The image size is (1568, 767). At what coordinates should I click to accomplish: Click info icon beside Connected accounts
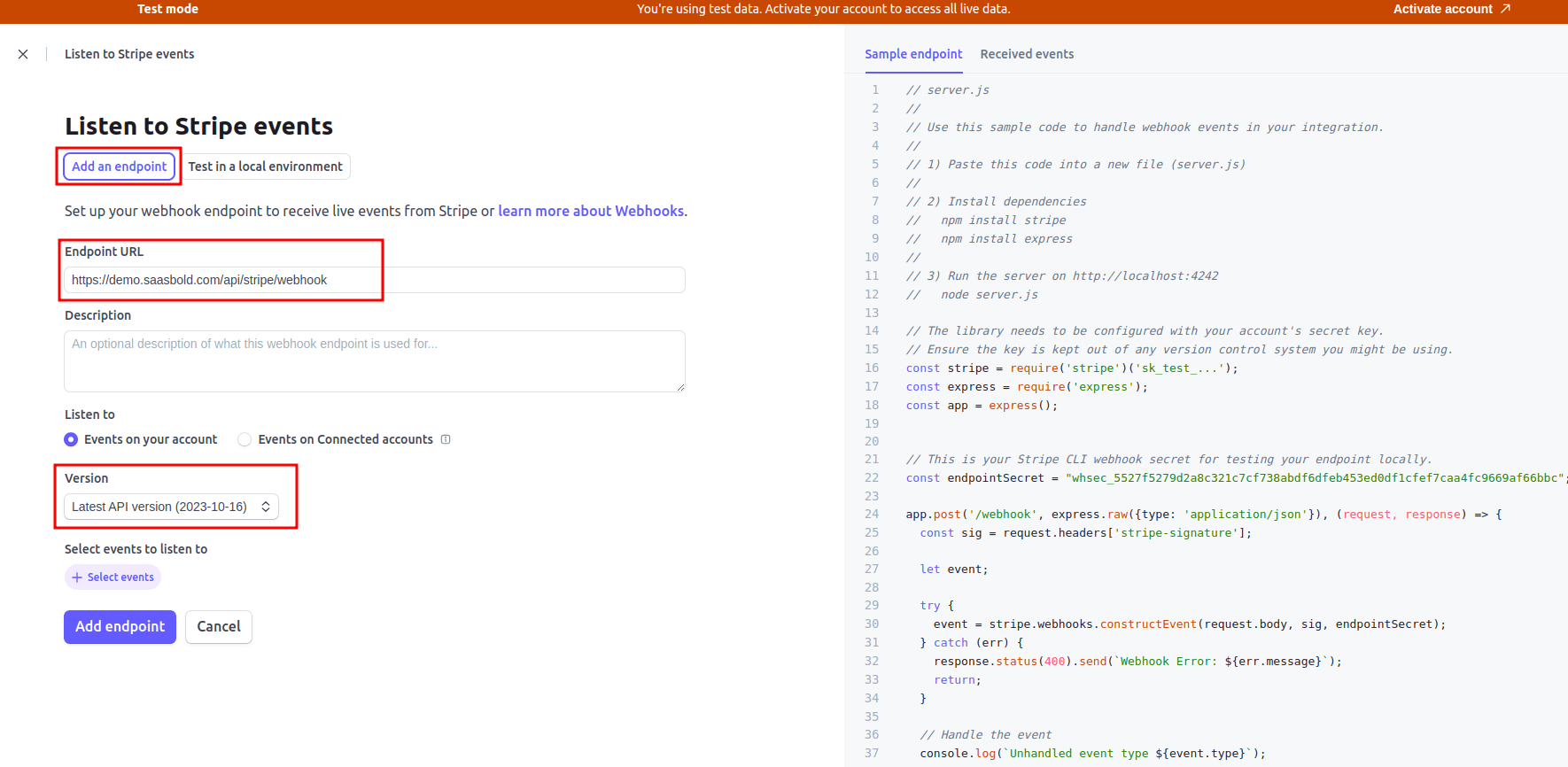coord(446,439)
